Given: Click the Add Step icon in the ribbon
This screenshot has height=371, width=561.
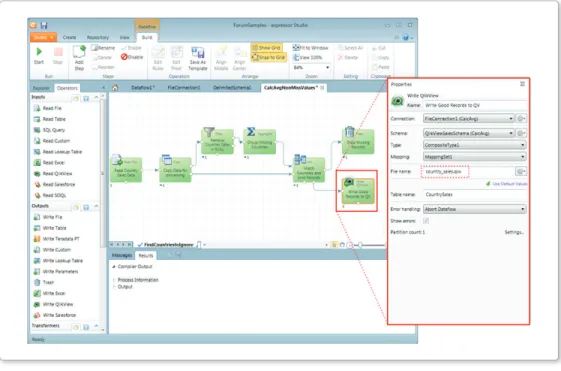Looking at the screenshot, I should (x=79, y=57).
